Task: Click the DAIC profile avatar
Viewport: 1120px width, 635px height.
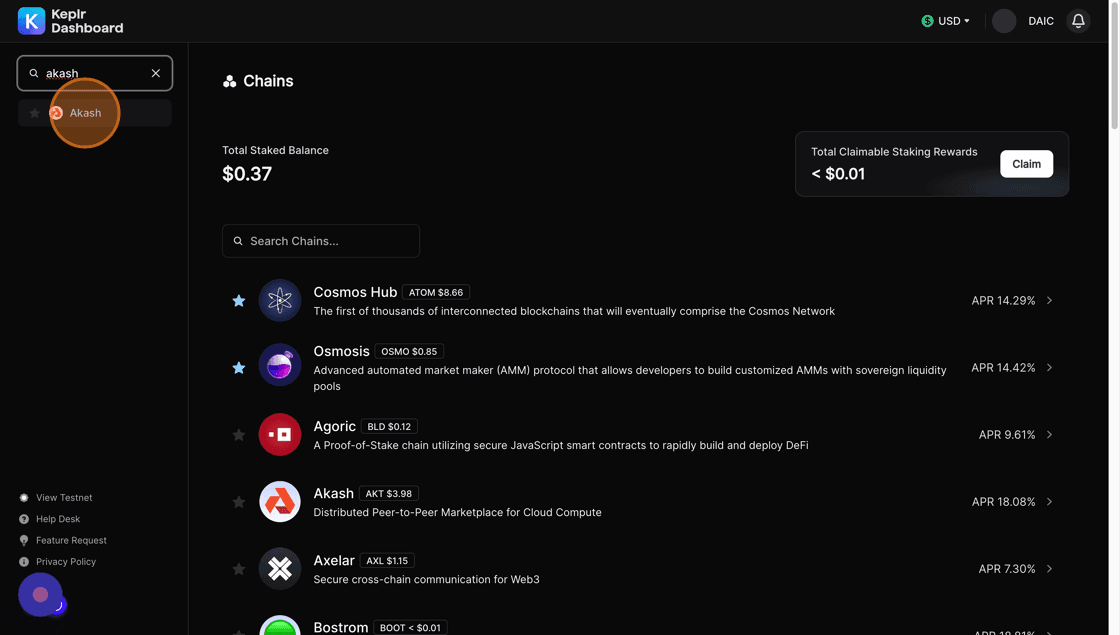Action: click(1004, 21)
